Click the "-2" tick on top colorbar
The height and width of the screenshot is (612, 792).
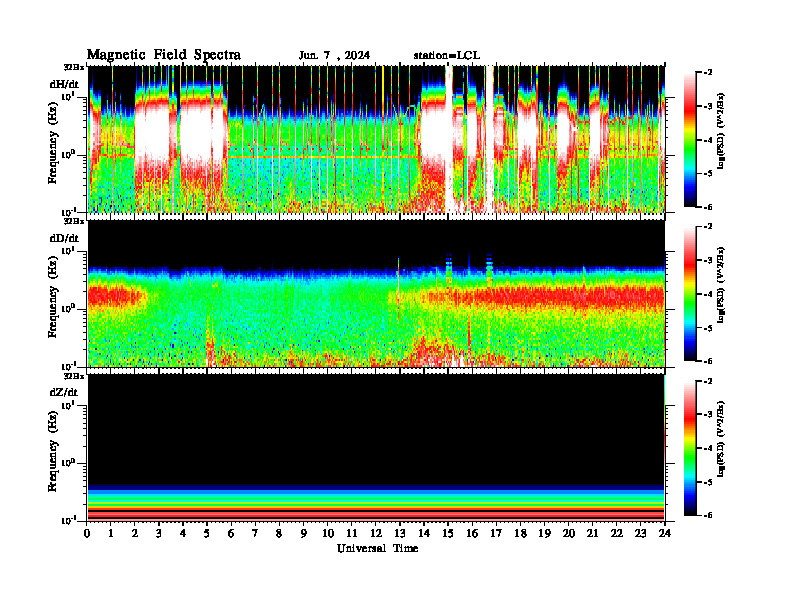[x=708, y=73]
